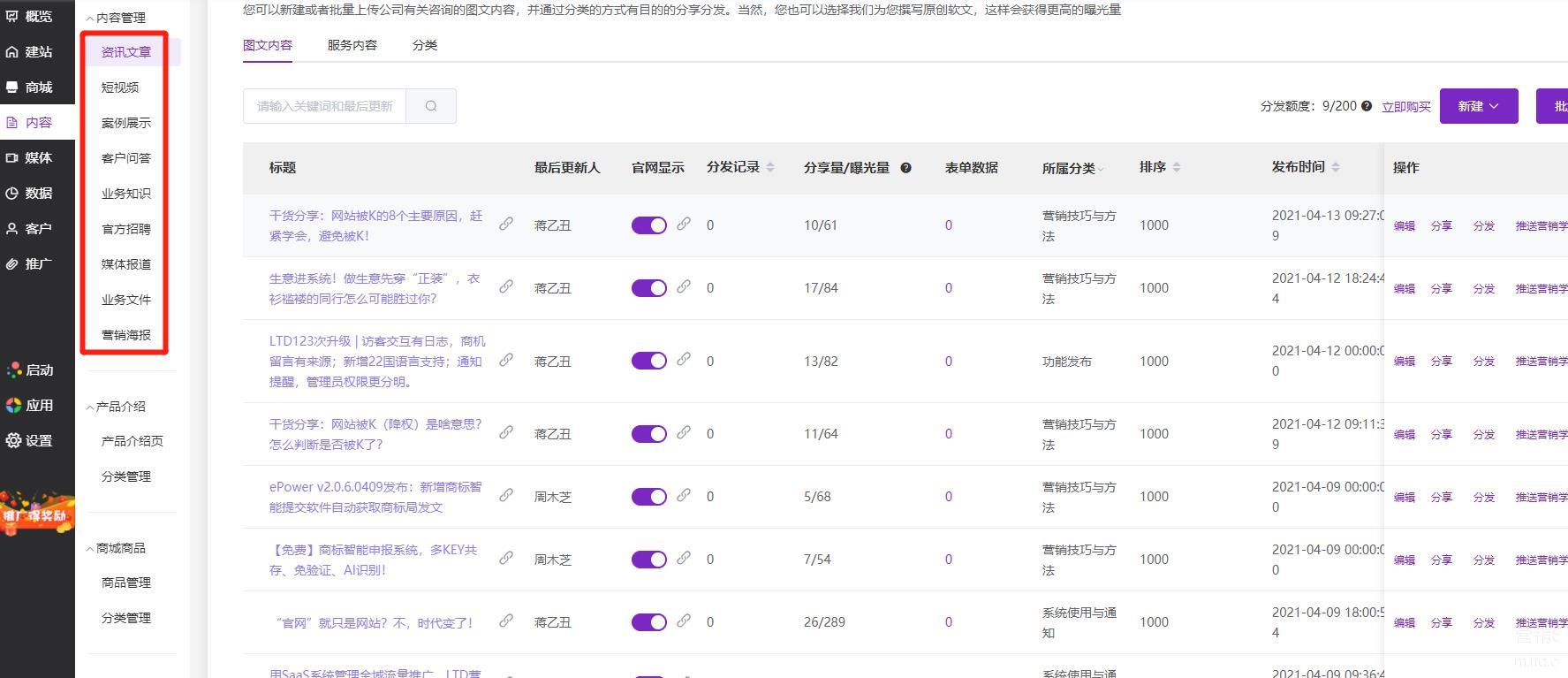Screen dimensions: 1568x678
Task: Click info icon beside 分享量/曝光量 header
Action: (905, 168)
